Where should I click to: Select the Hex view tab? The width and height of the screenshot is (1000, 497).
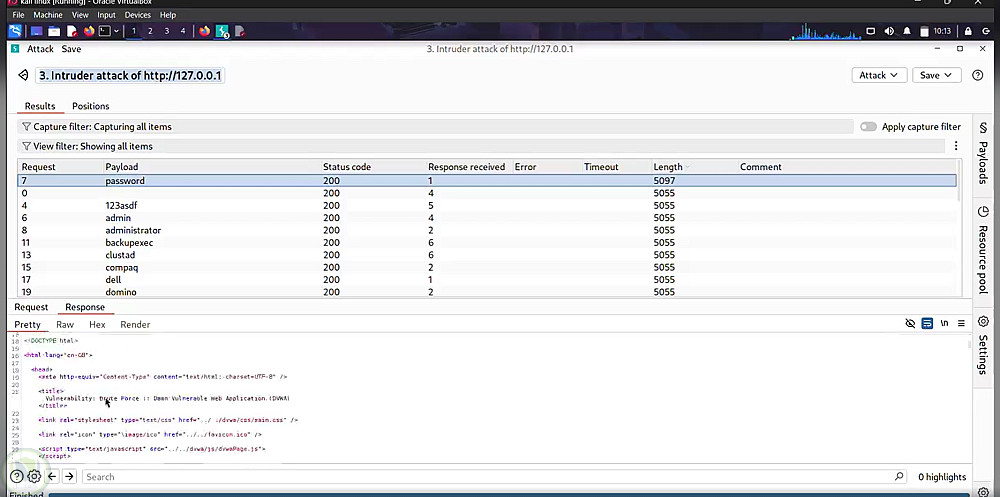[x=97, y=324]
